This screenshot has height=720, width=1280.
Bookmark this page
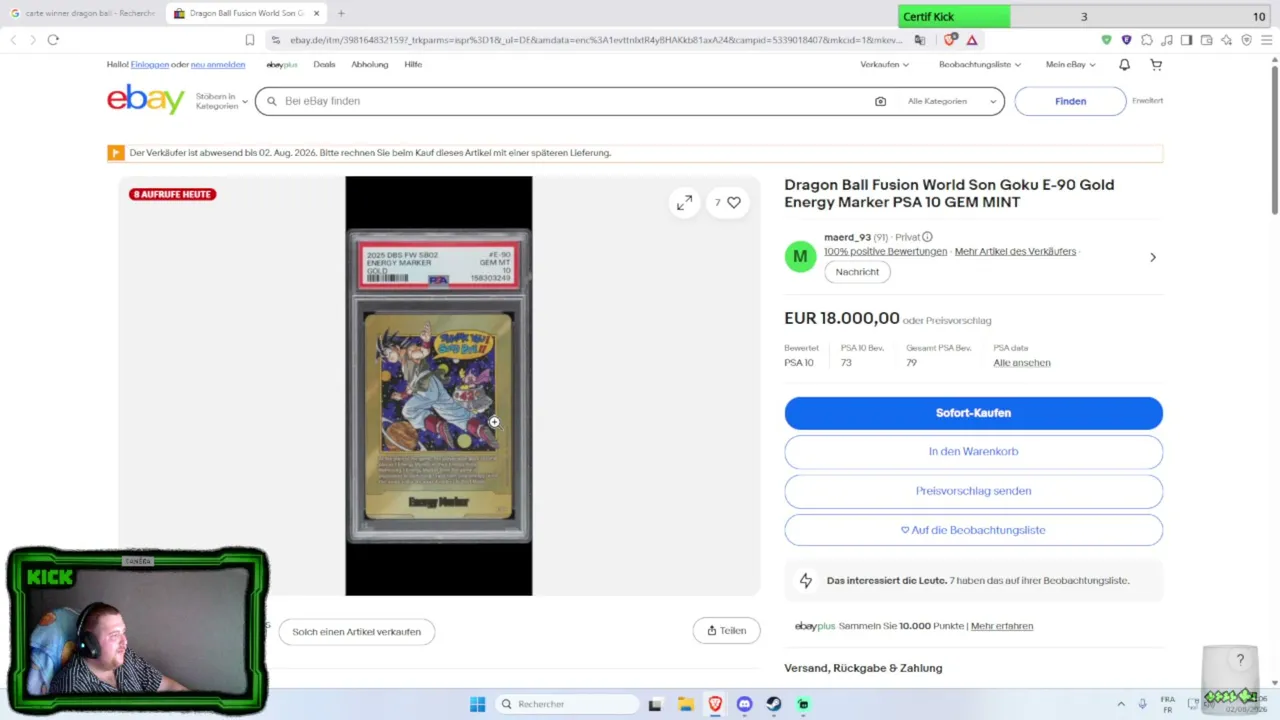coord(250,40)
